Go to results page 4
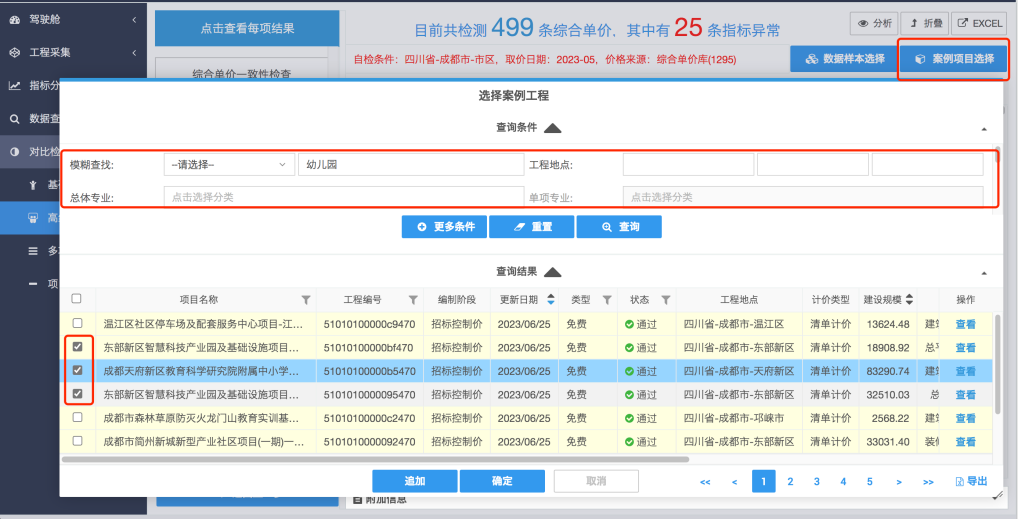Viewport: 1018px width, 519px height. pyautogui.click(x=843, y=481)
